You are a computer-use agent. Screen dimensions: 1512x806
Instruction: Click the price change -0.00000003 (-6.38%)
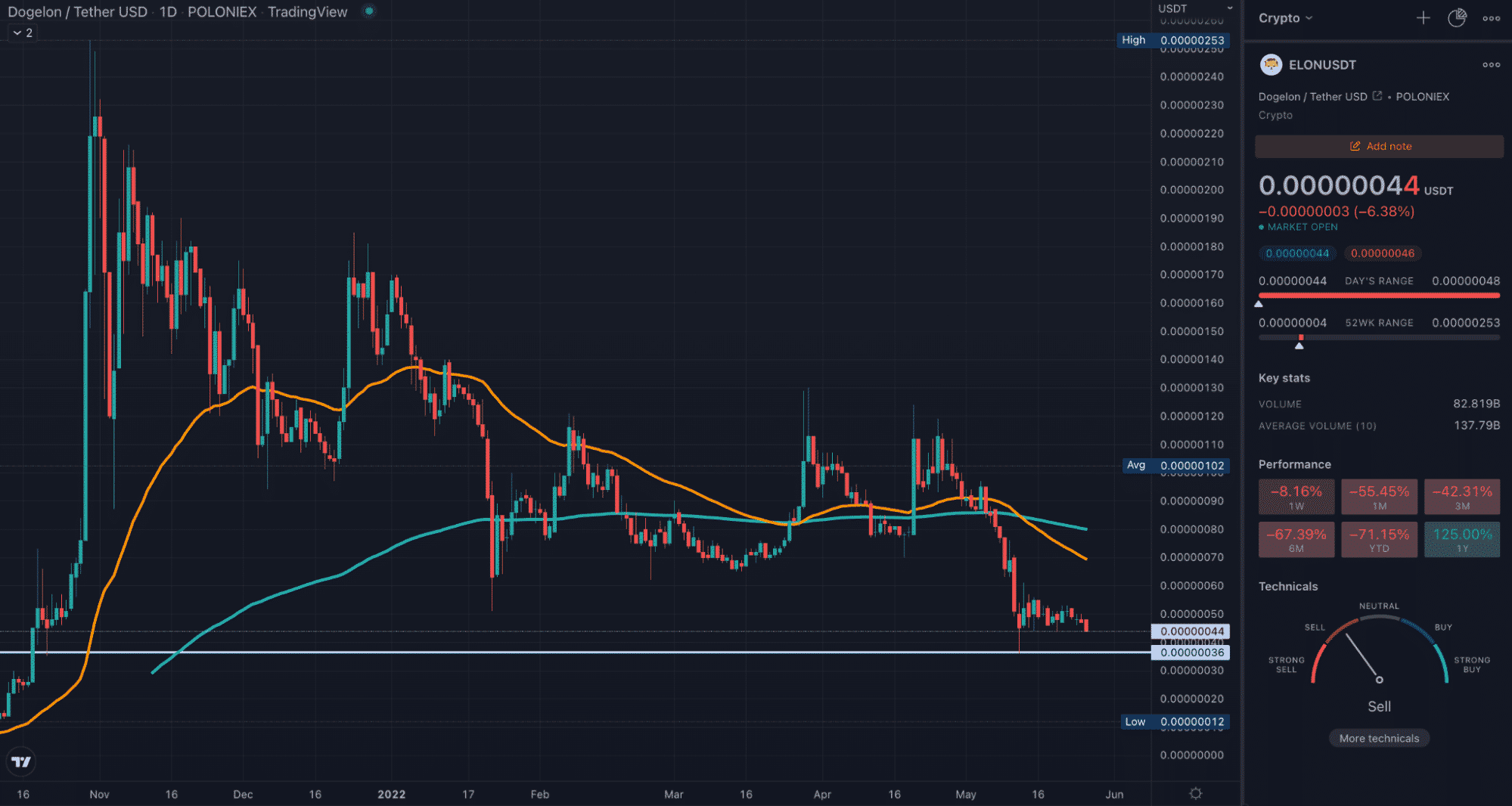click(x=1337, y=212)
